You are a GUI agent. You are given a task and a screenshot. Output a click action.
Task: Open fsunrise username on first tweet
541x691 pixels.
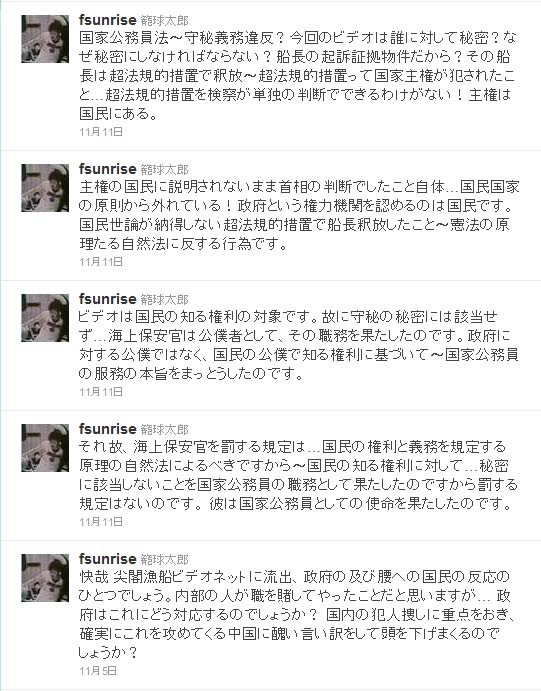[107, 20]
